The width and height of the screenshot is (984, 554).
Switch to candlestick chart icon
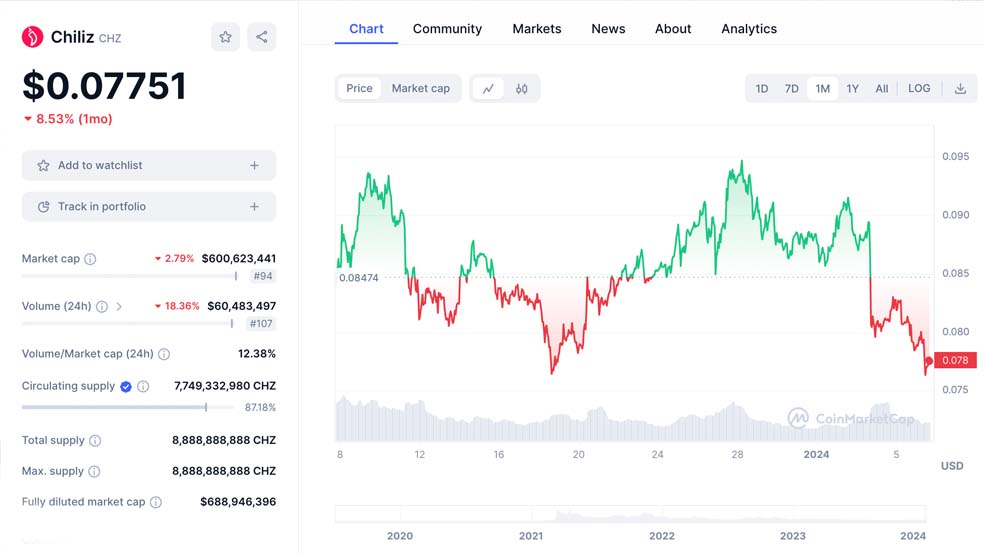(521, 88)
